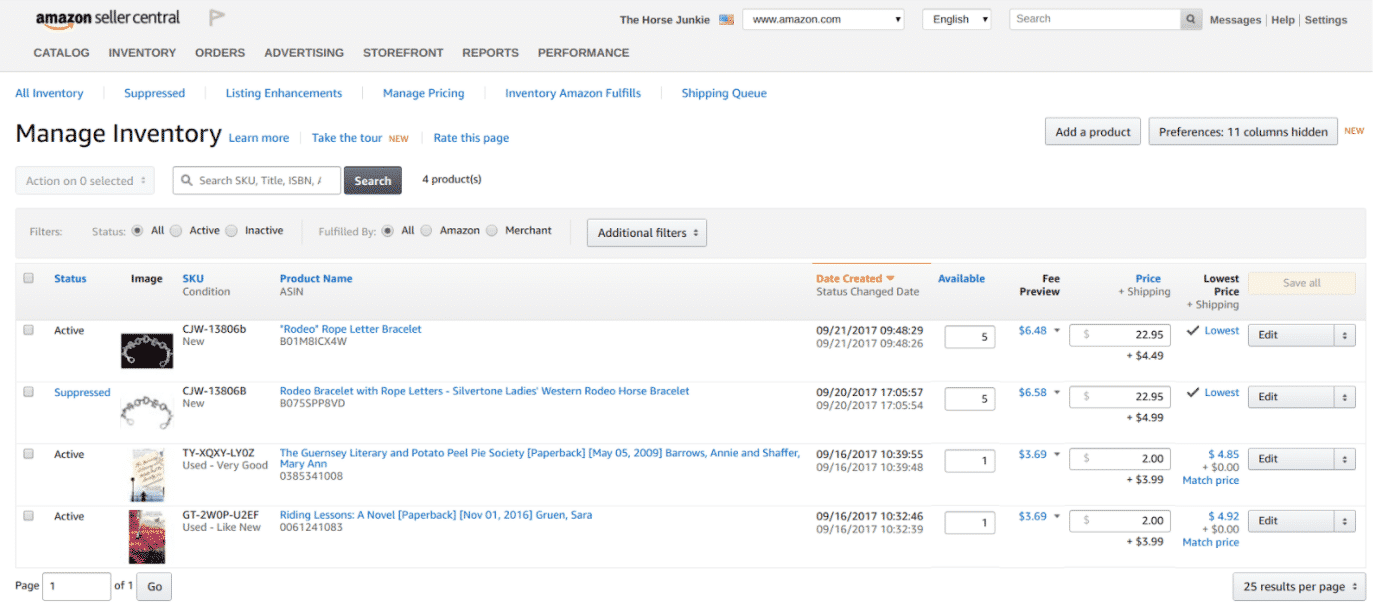This screenshot has height=613, width=1373.
Task: Click the page number input field
Action: point(77,587)
